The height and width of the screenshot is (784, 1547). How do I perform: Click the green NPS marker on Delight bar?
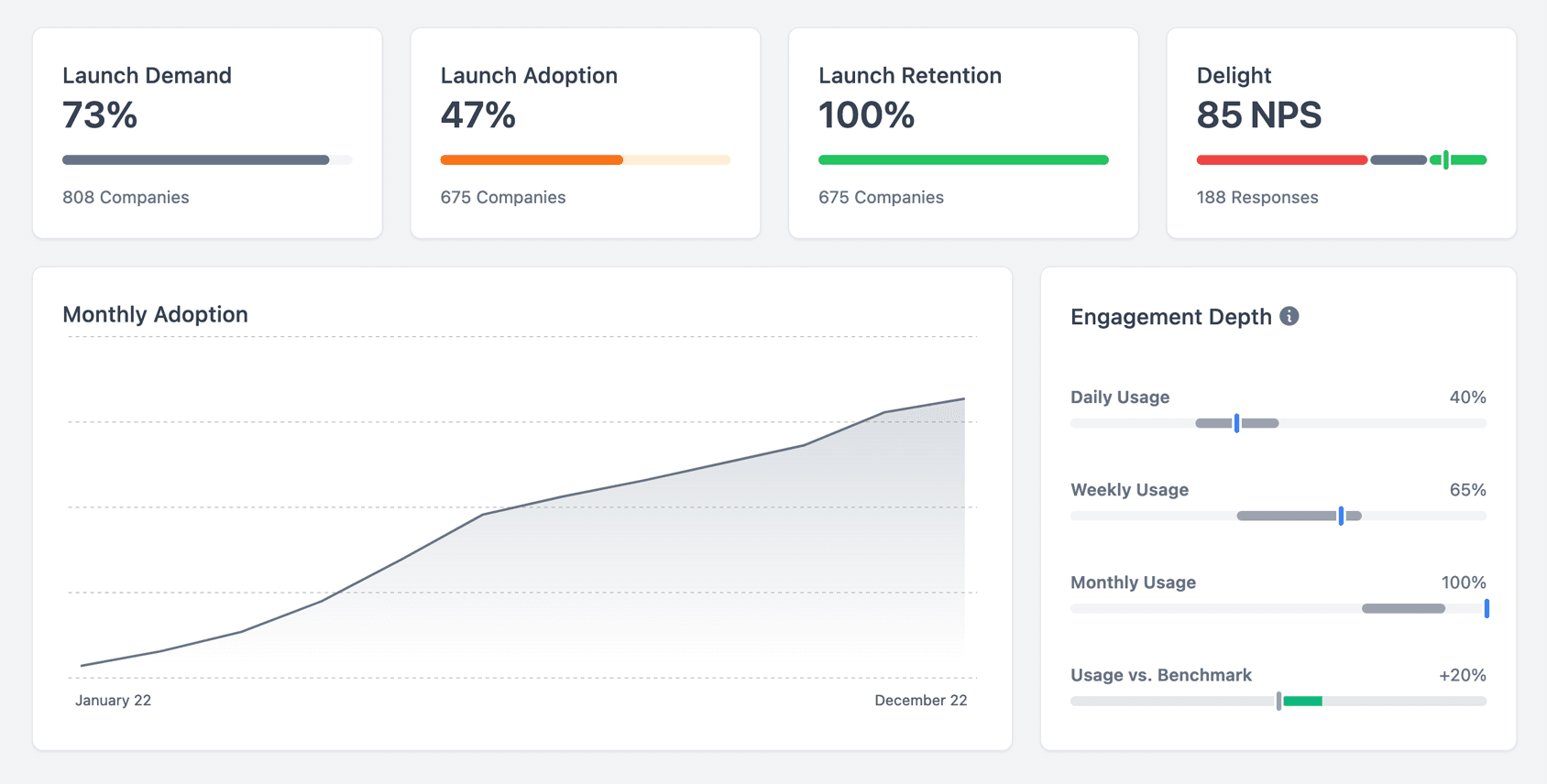[x=1446, y=160]
